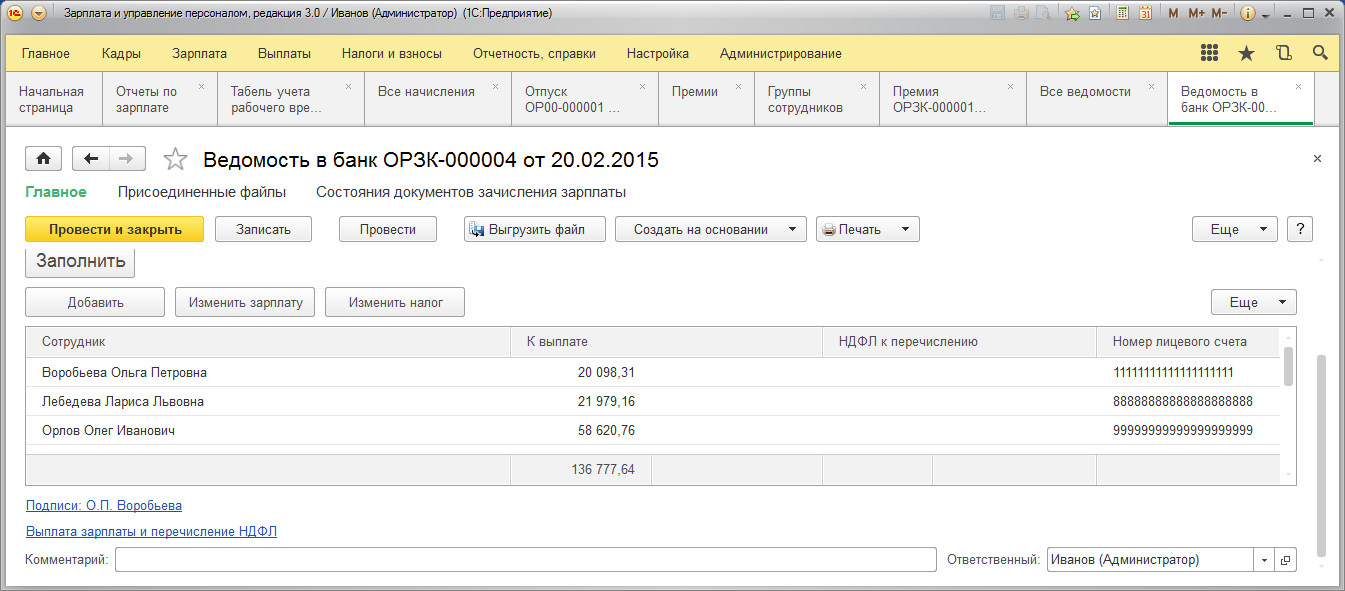Click the star with green arrow link icon
This screenshot has width=1345, height=591.
1073,14
